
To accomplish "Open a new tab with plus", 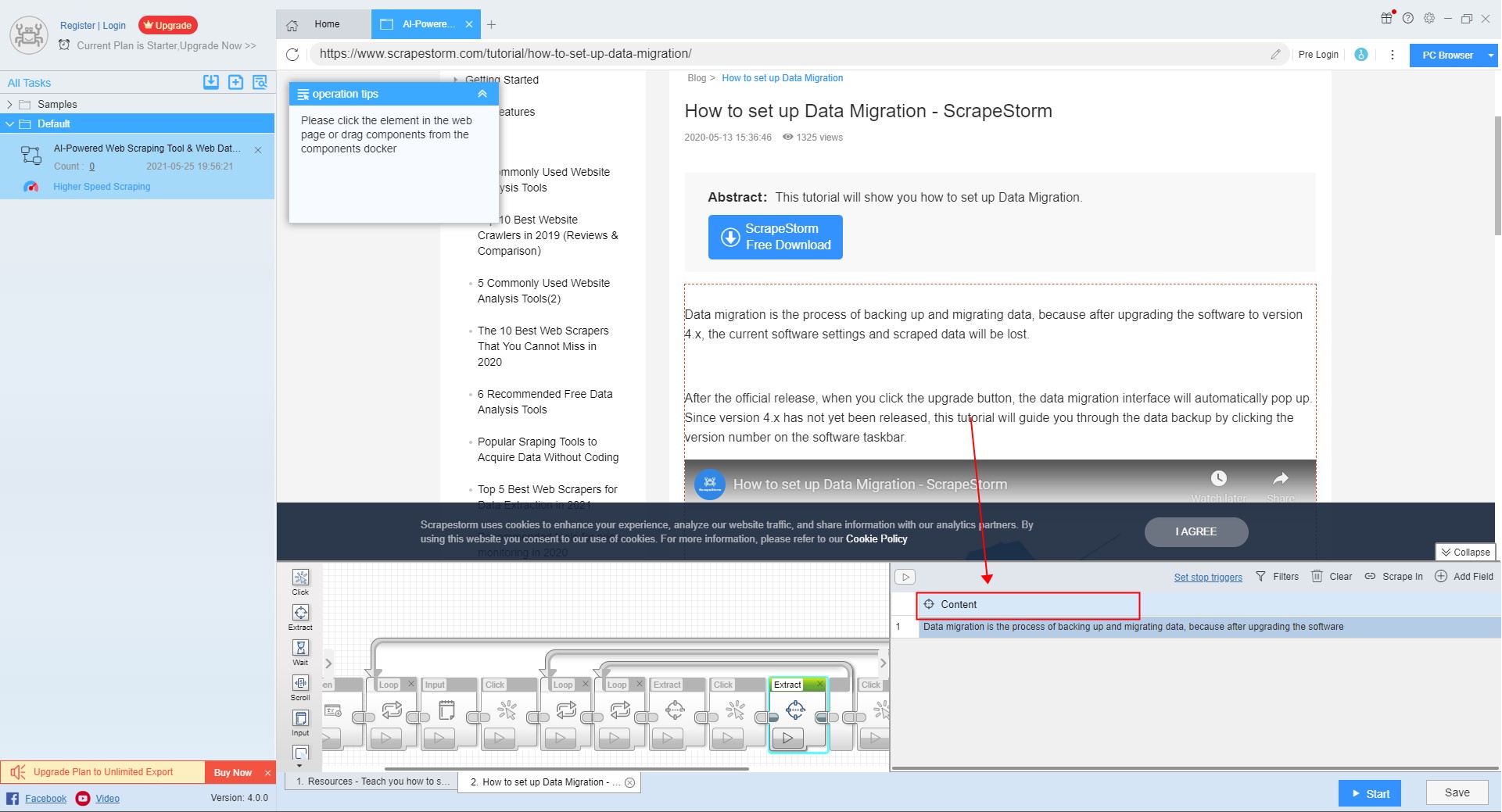I will 491,24.
